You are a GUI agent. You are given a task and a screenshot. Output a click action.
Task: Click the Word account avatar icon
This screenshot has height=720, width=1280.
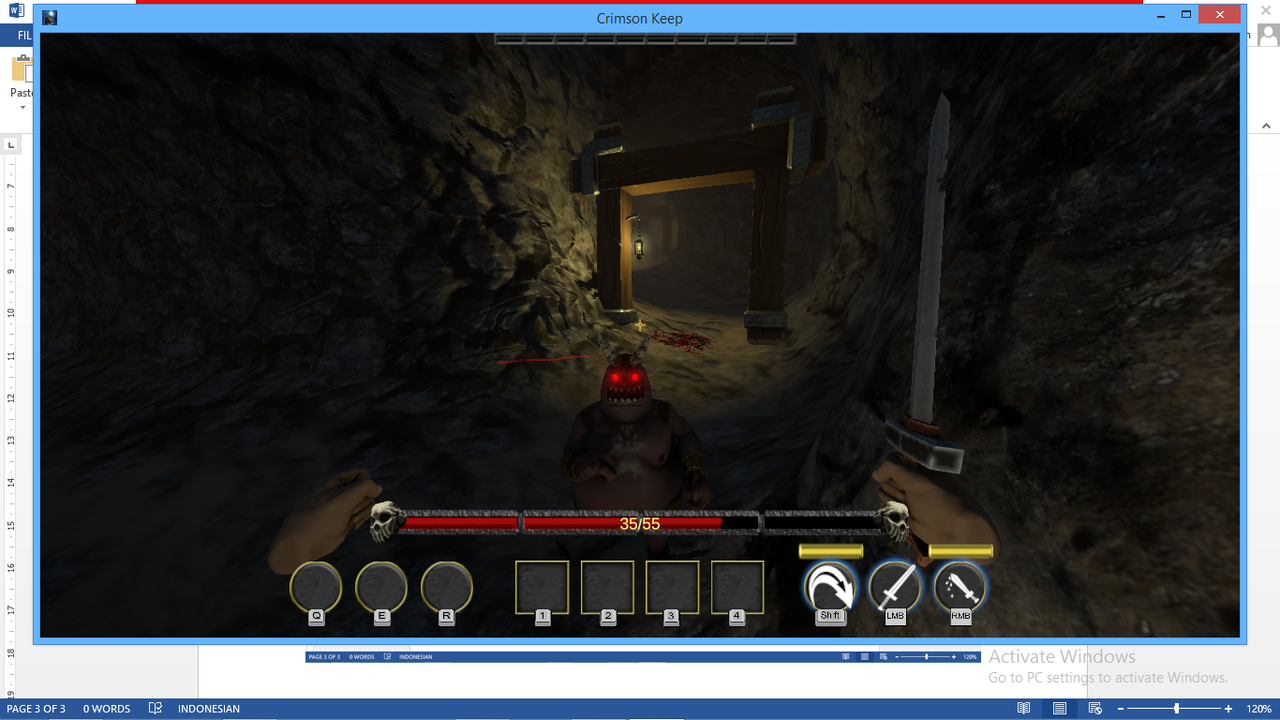coord(1268,37)
